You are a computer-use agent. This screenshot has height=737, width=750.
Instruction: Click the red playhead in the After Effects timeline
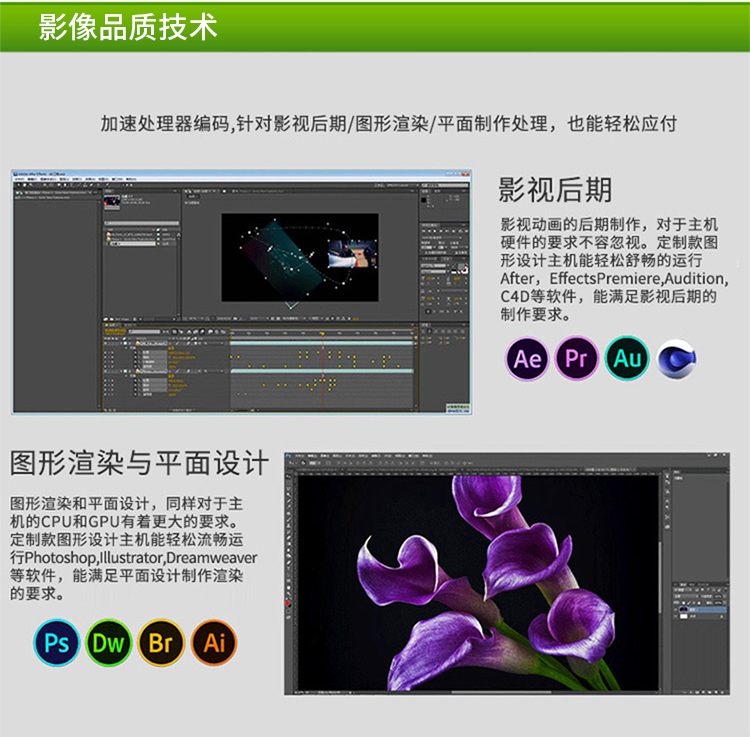tap(323, 333)
